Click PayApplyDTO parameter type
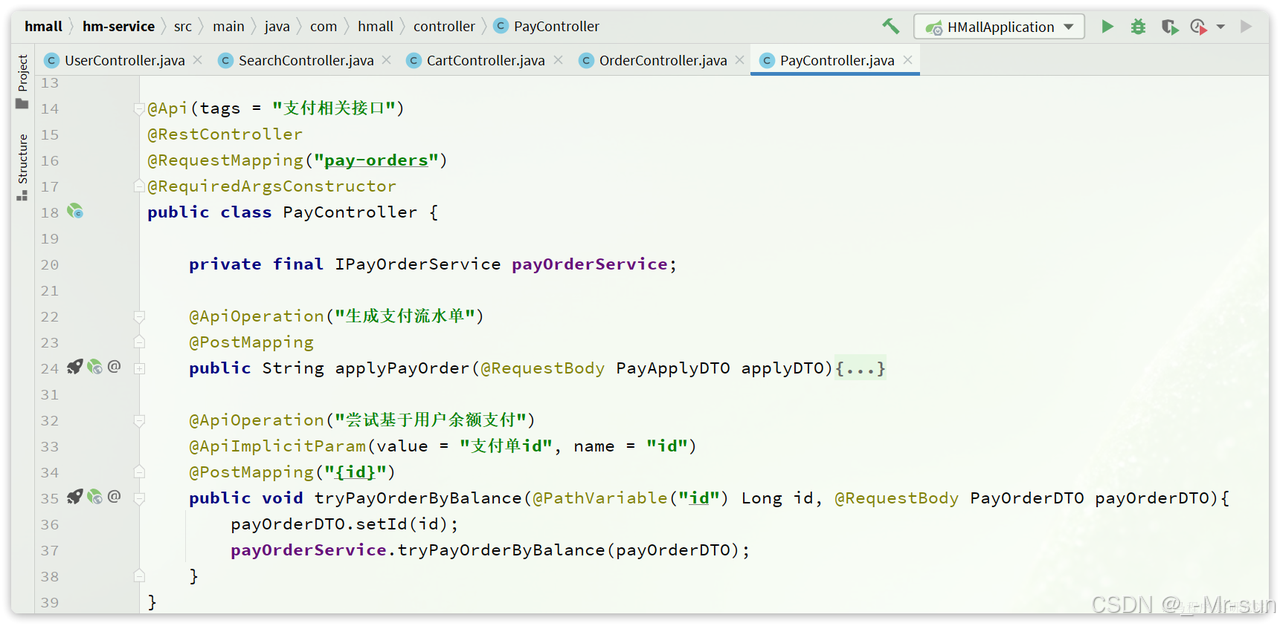The height and width of the screenshot is (626, 1280). click(x=673, y=368)
